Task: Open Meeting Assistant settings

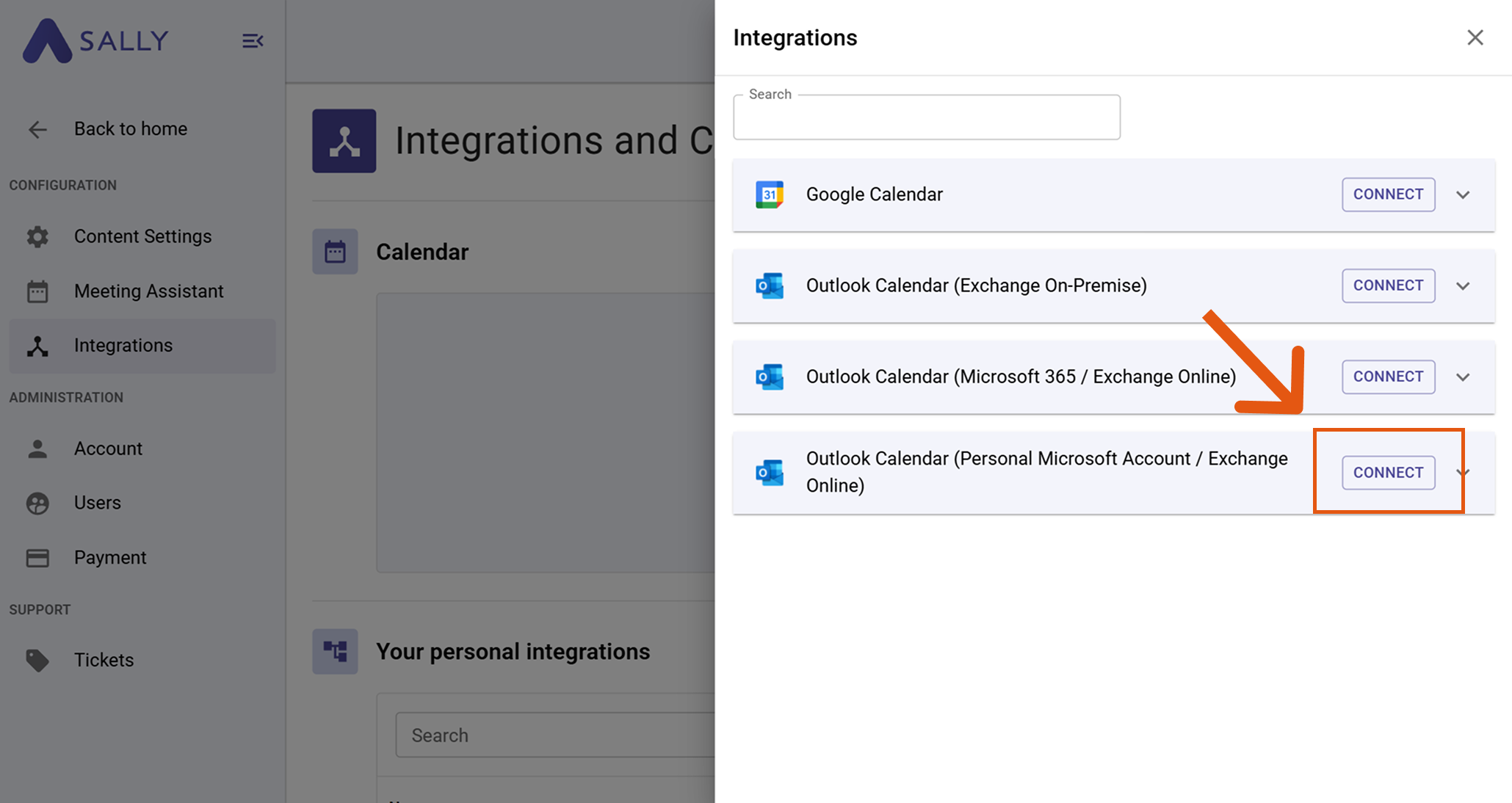Action: point(148,291)
